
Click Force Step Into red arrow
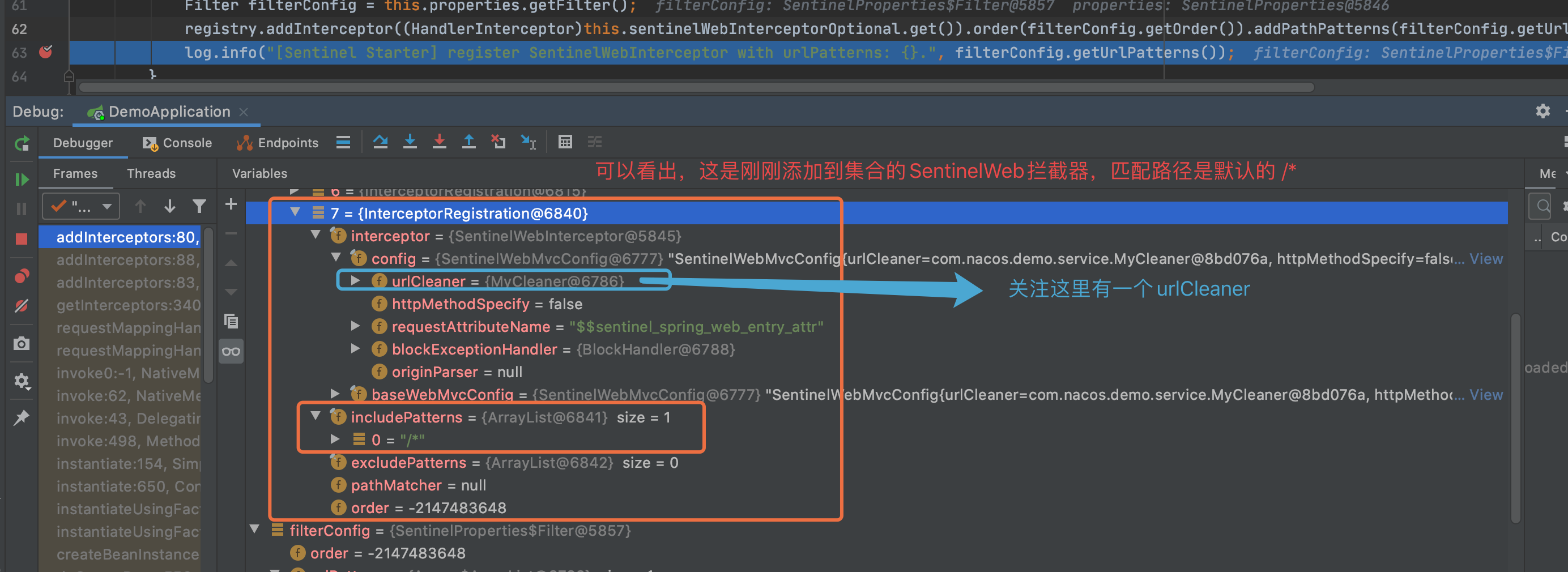click(440, 142)
